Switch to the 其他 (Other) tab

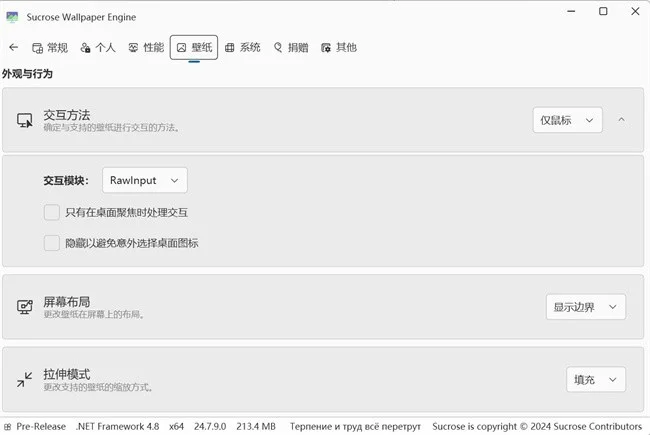(339, 48)
